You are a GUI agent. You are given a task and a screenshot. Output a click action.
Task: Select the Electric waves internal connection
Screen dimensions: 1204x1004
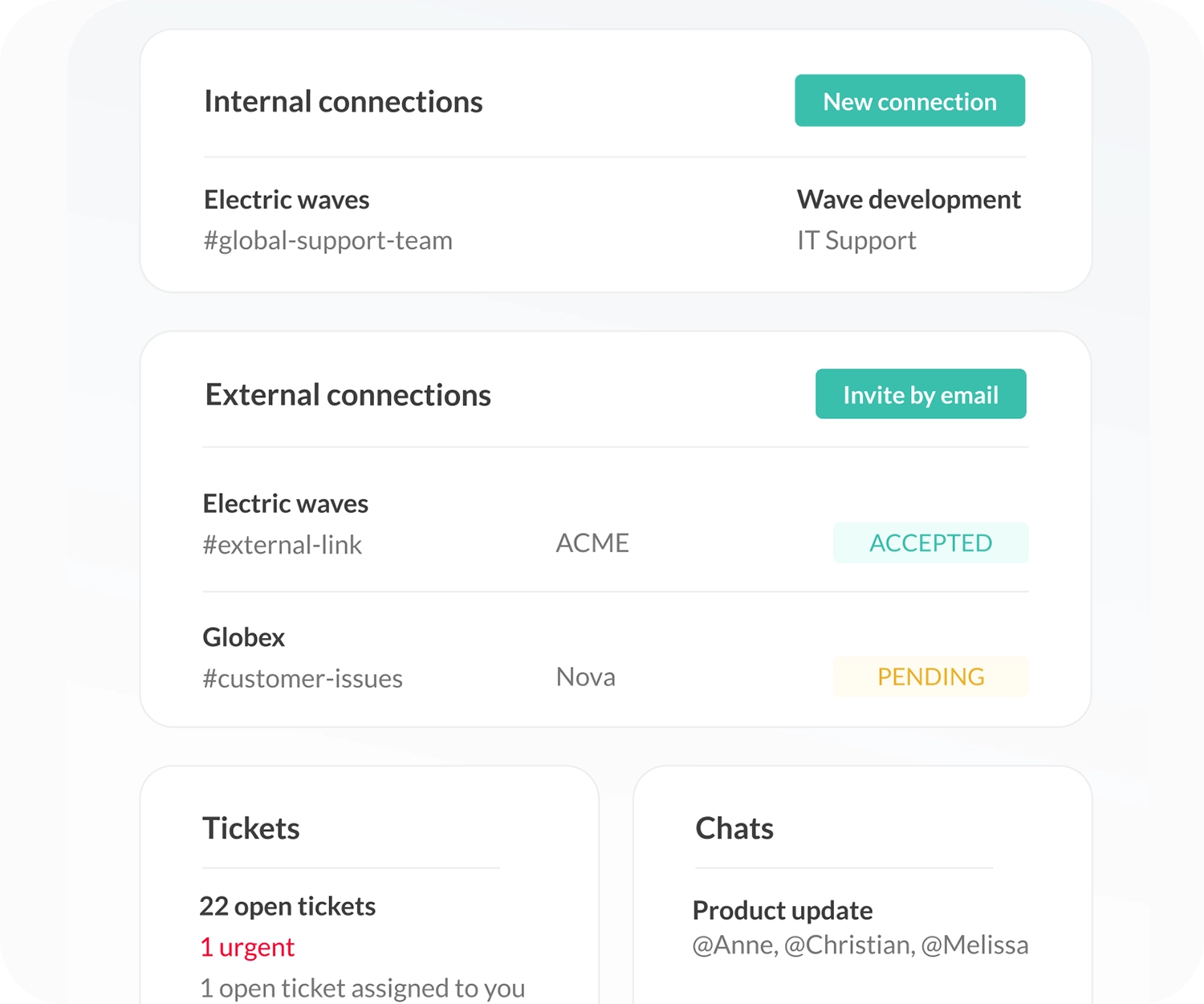click(287, 199)
